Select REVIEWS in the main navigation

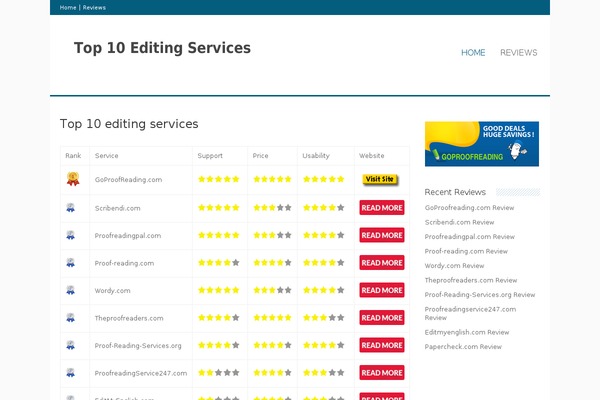(518, 53)
